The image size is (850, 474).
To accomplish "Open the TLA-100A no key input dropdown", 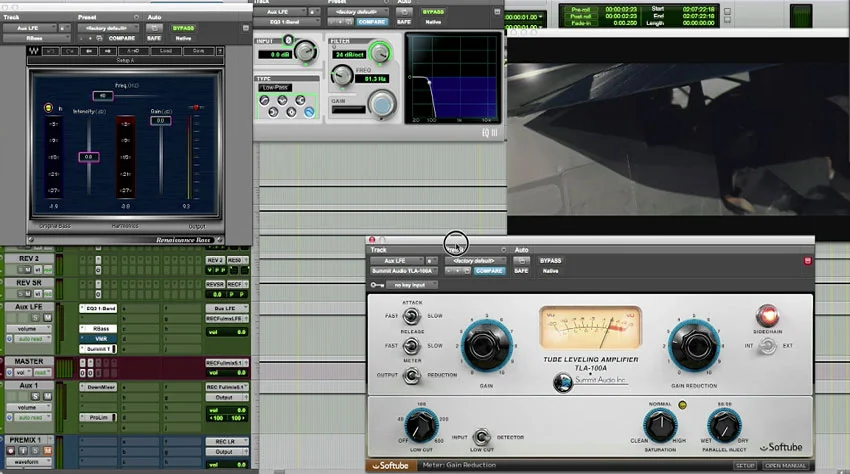I will click(x=411, y=285).
